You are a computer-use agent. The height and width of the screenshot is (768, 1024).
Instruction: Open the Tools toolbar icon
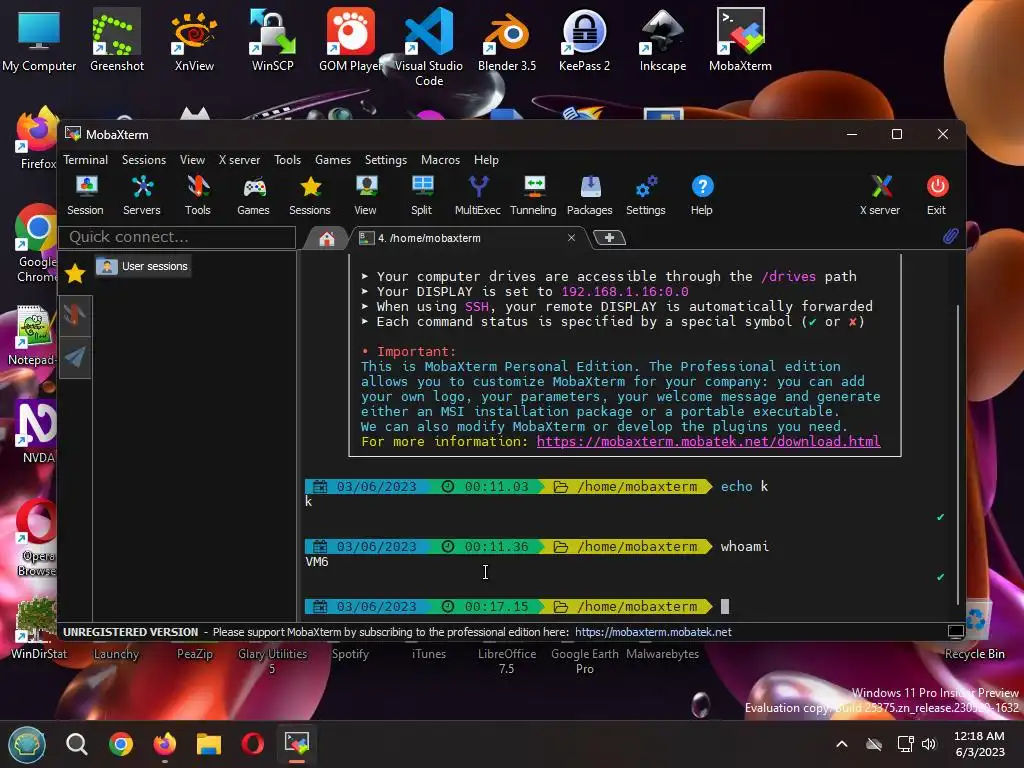(197, 195)
